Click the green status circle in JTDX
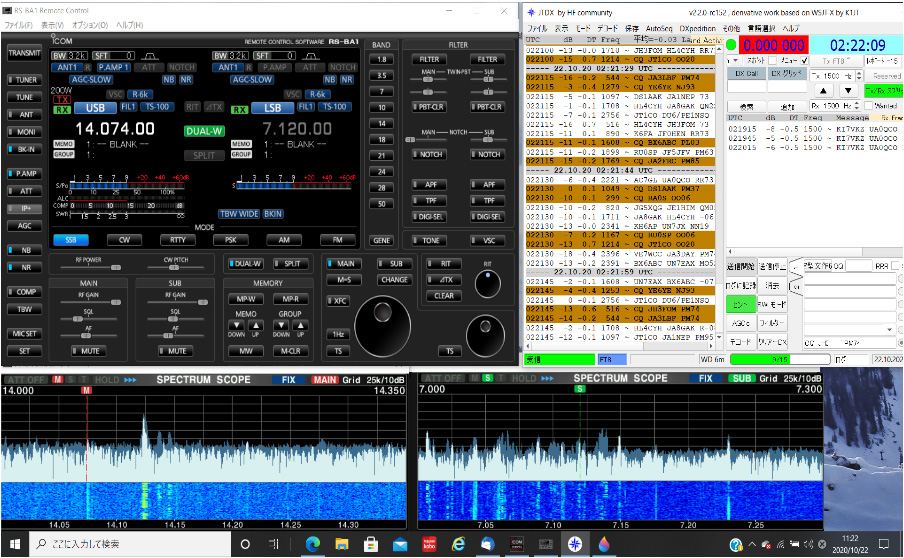The height and width of the screenshot is (558, 904). tap(731, 45)
